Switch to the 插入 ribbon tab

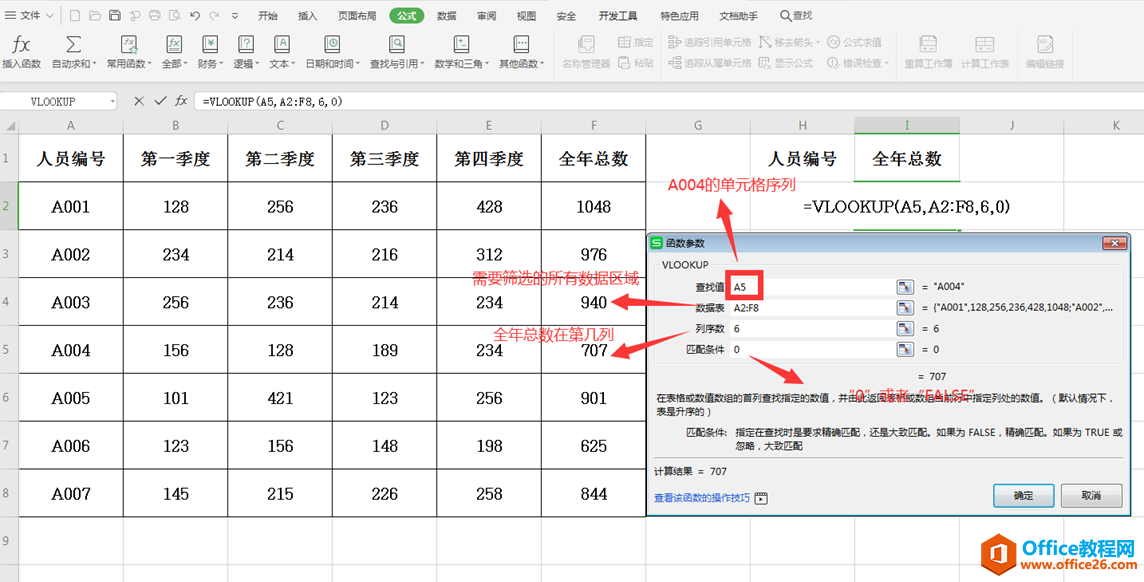tap(308, 15)
